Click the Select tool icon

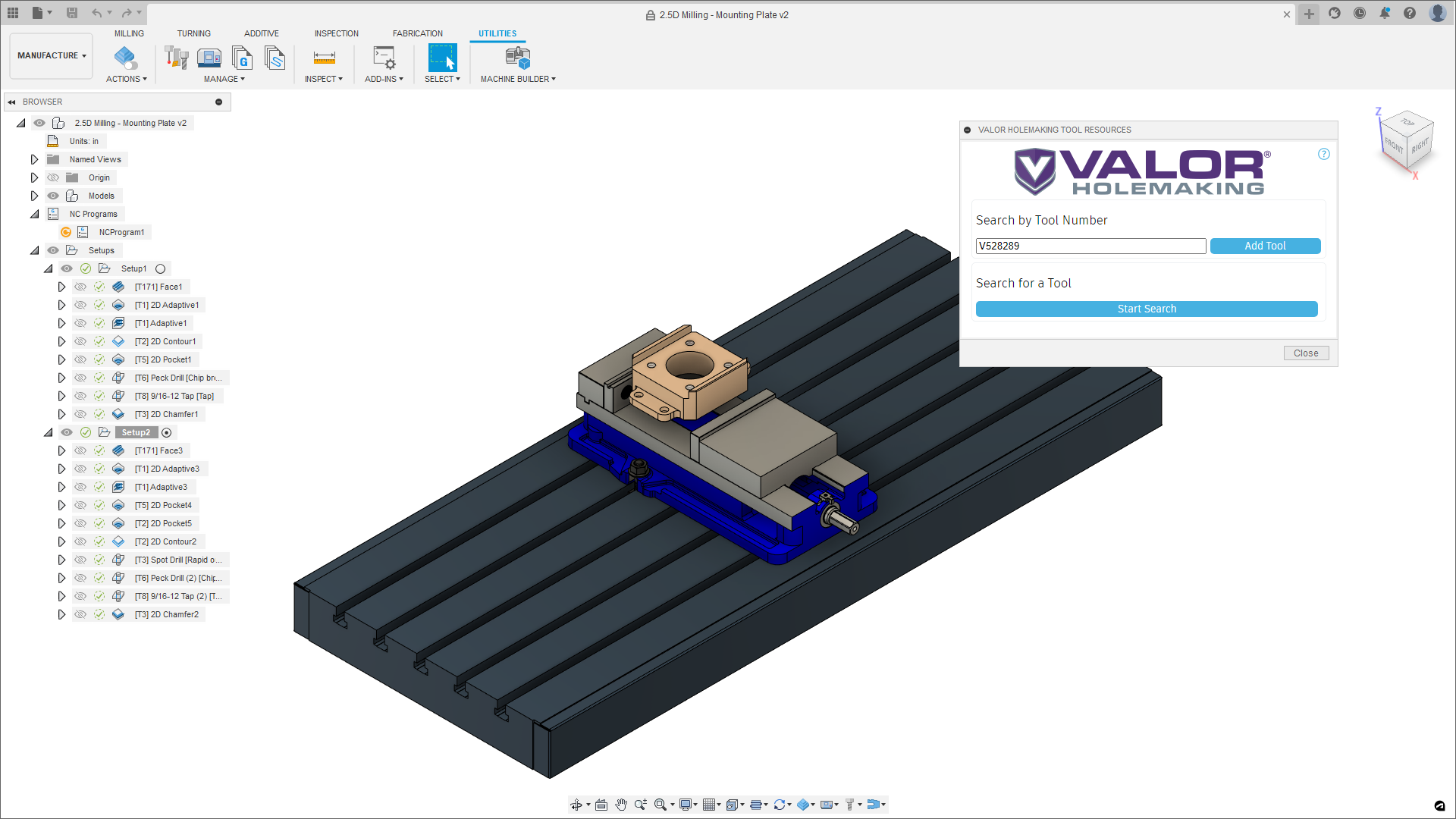point(442,58)
